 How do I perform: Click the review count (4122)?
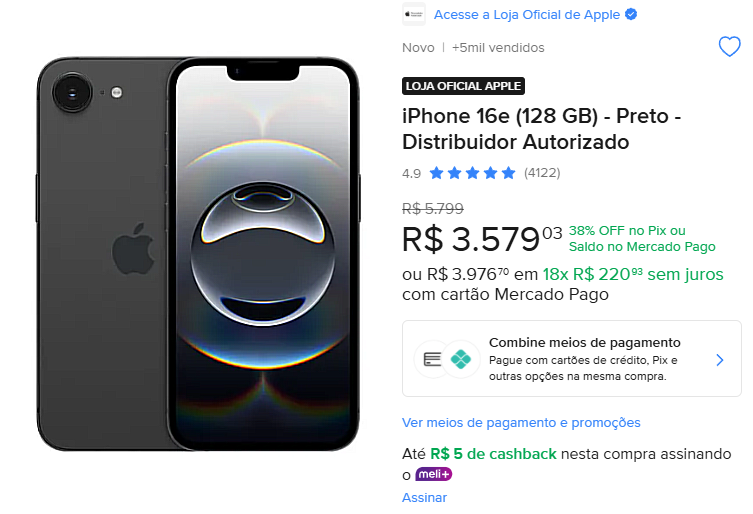542,173
